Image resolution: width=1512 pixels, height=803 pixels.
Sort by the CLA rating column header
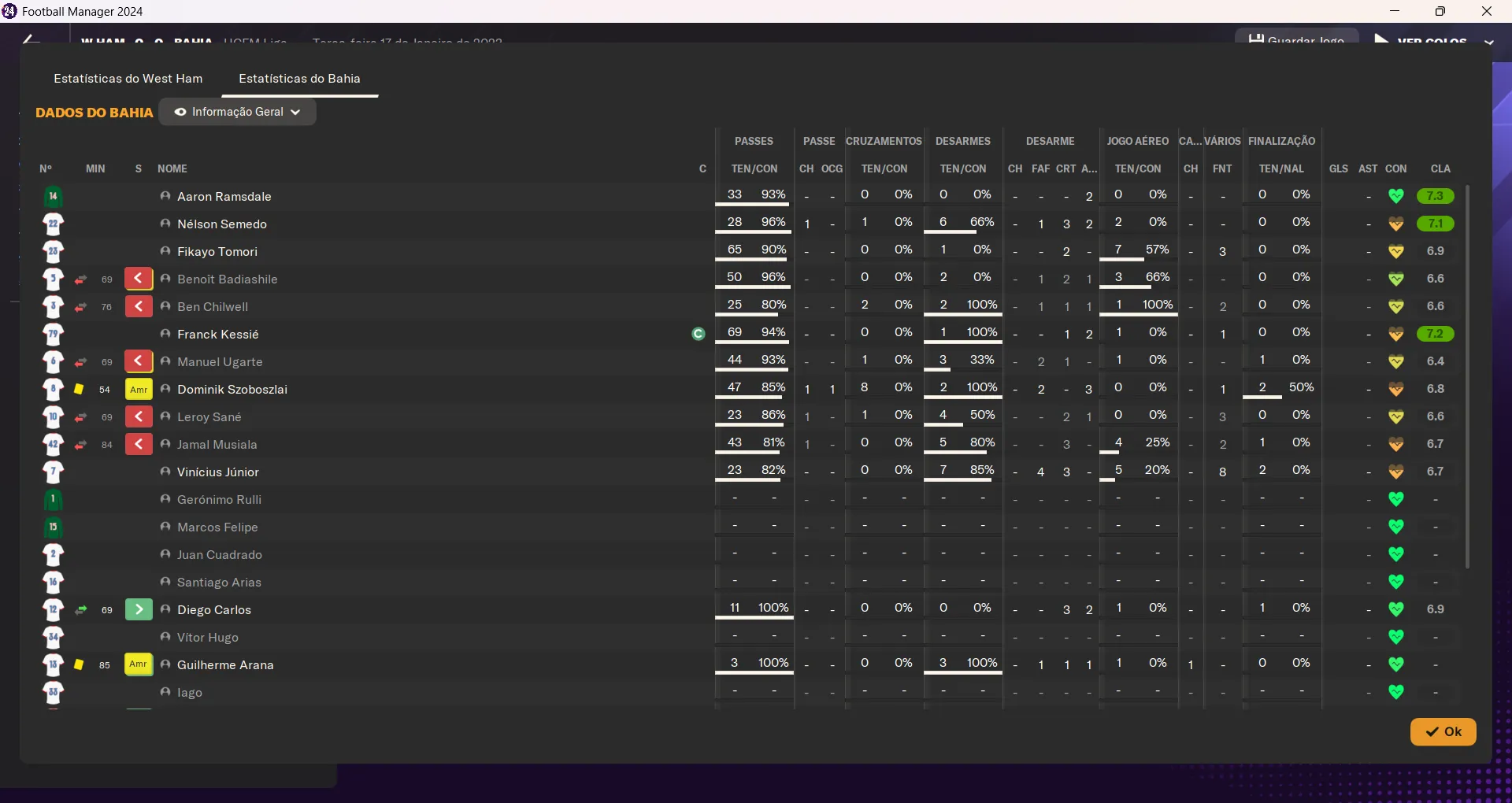[x=1440, y=168]
